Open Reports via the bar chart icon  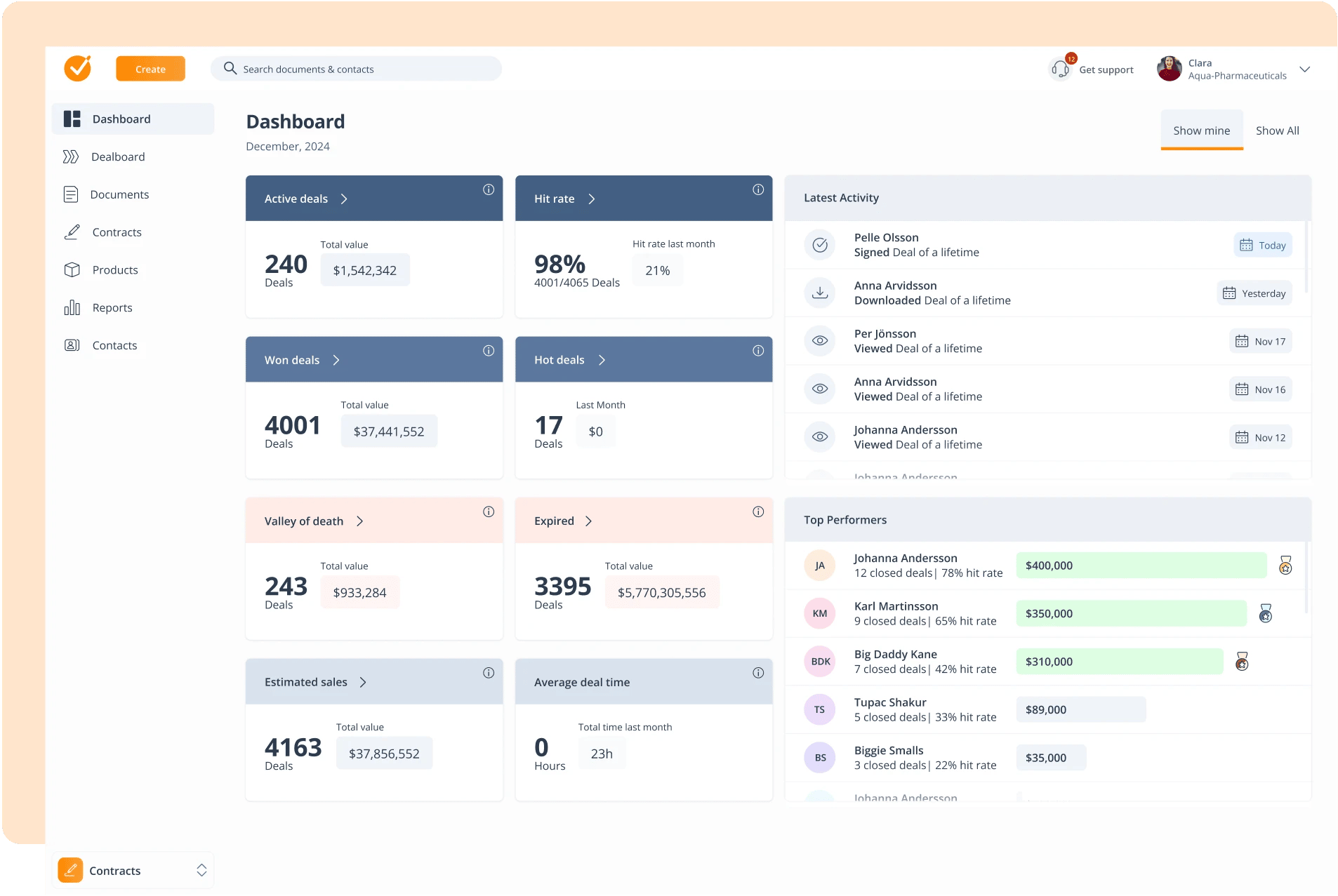(72, 307)
